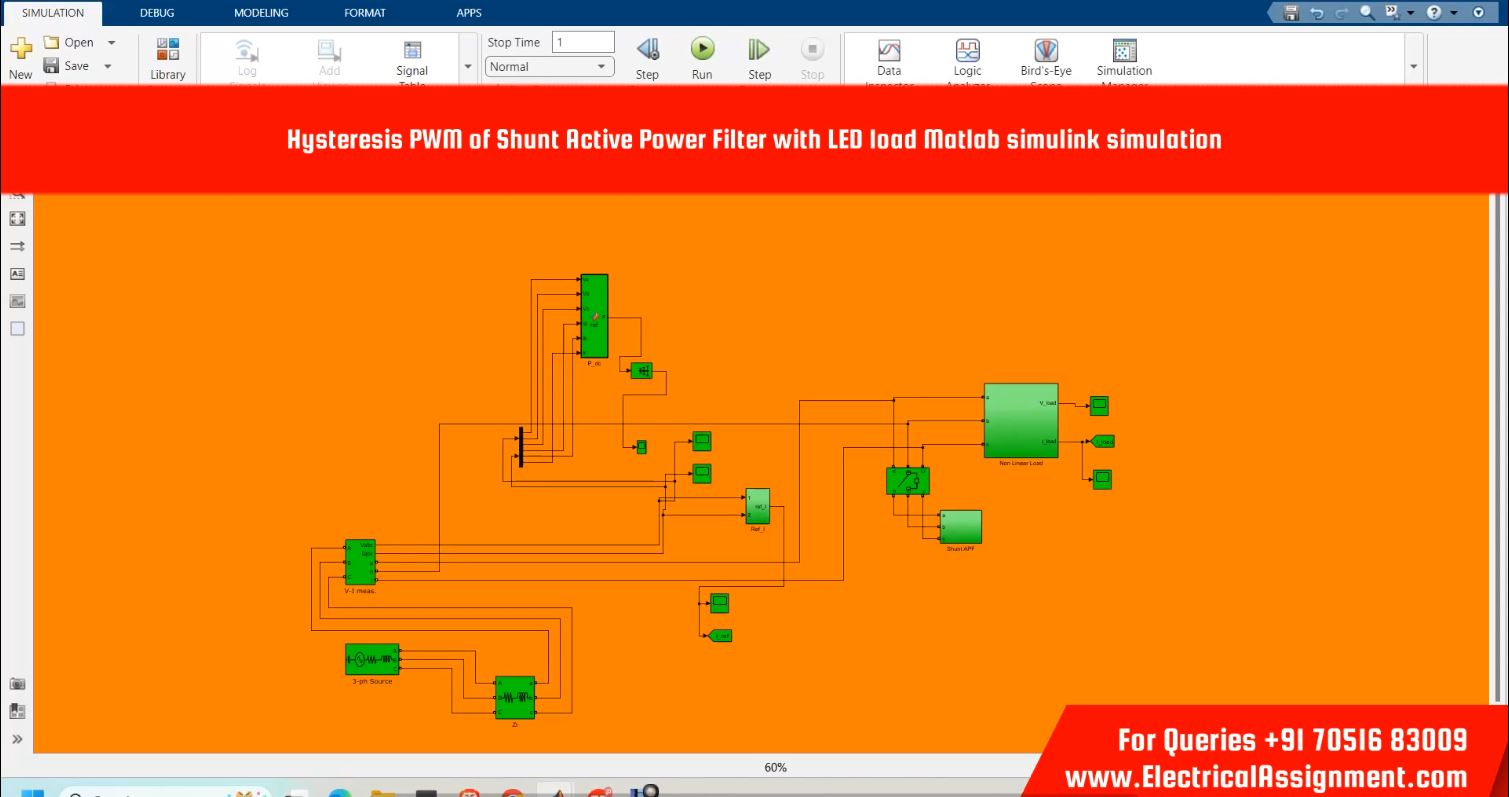The image size is (1509, 797).
Task: Click the Save button
Action: pyautogui.click(x=67, y=66)
